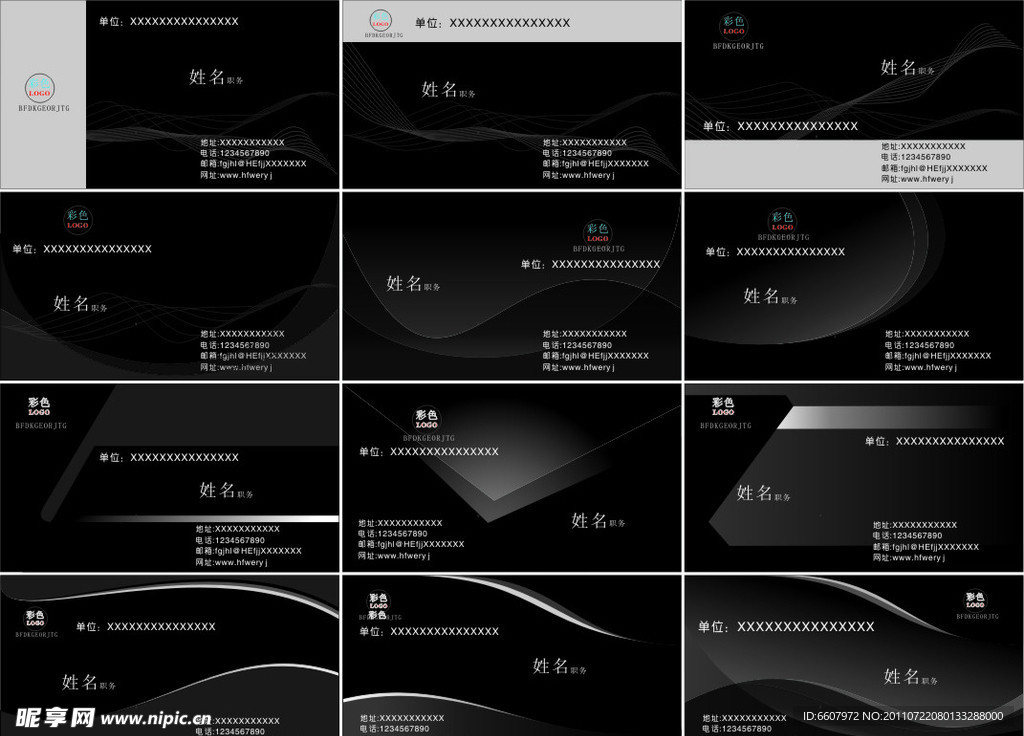Image resolution: width=1024 pixels, height=736 pixels.
Task: Select the business card with gray bottom contact band
Action: click(854, 94)
